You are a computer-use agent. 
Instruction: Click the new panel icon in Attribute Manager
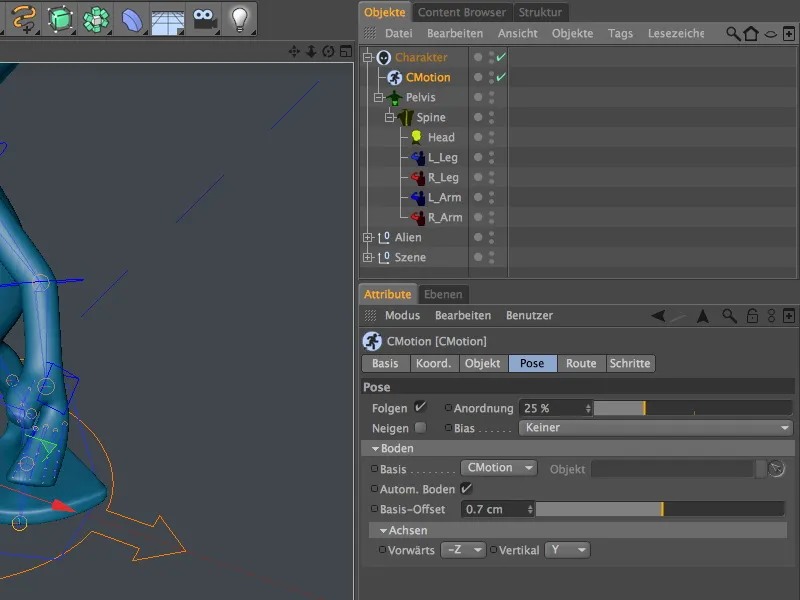[x=789, y=316]
